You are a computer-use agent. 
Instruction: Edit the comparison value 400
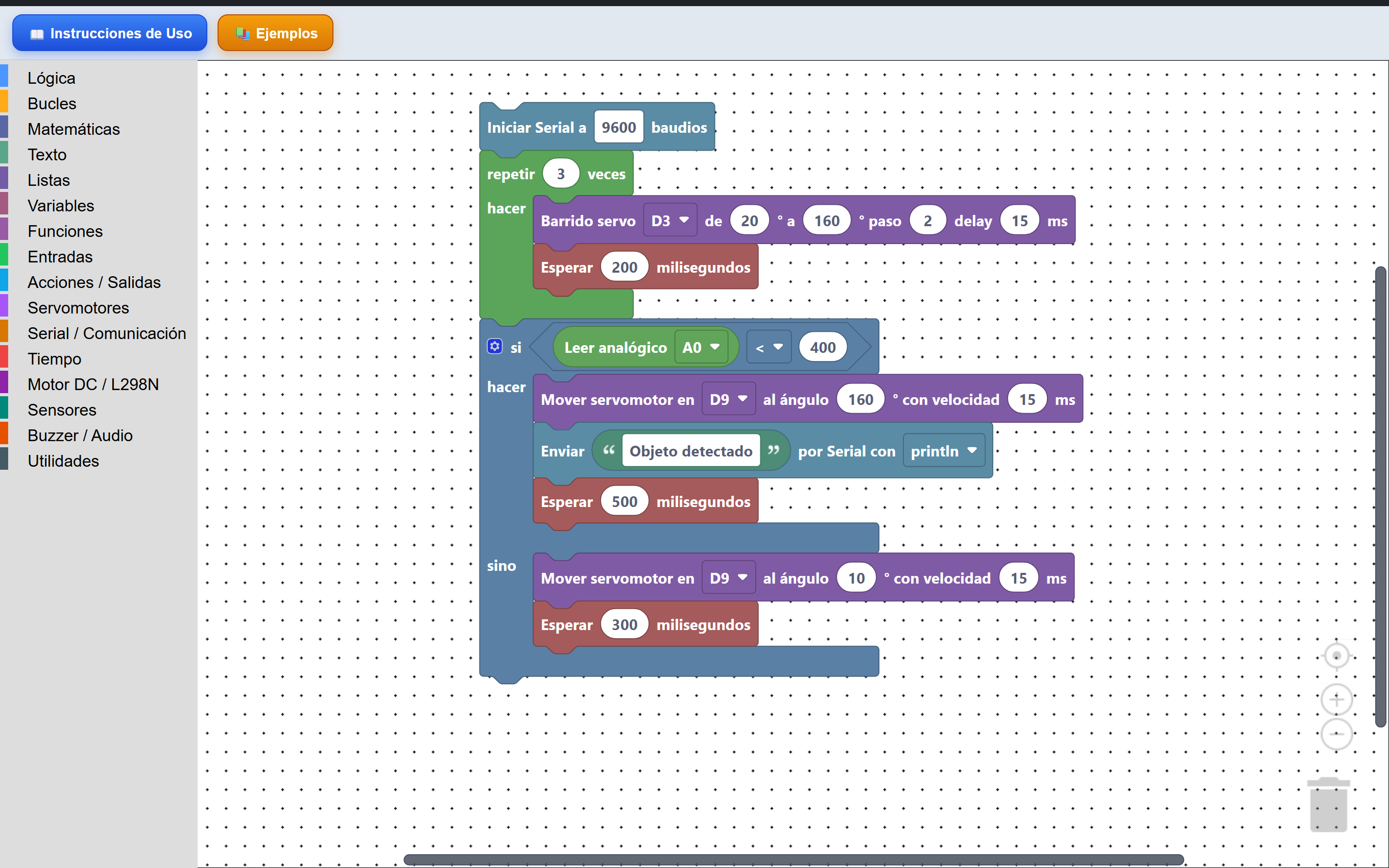[x=823, y=347]
